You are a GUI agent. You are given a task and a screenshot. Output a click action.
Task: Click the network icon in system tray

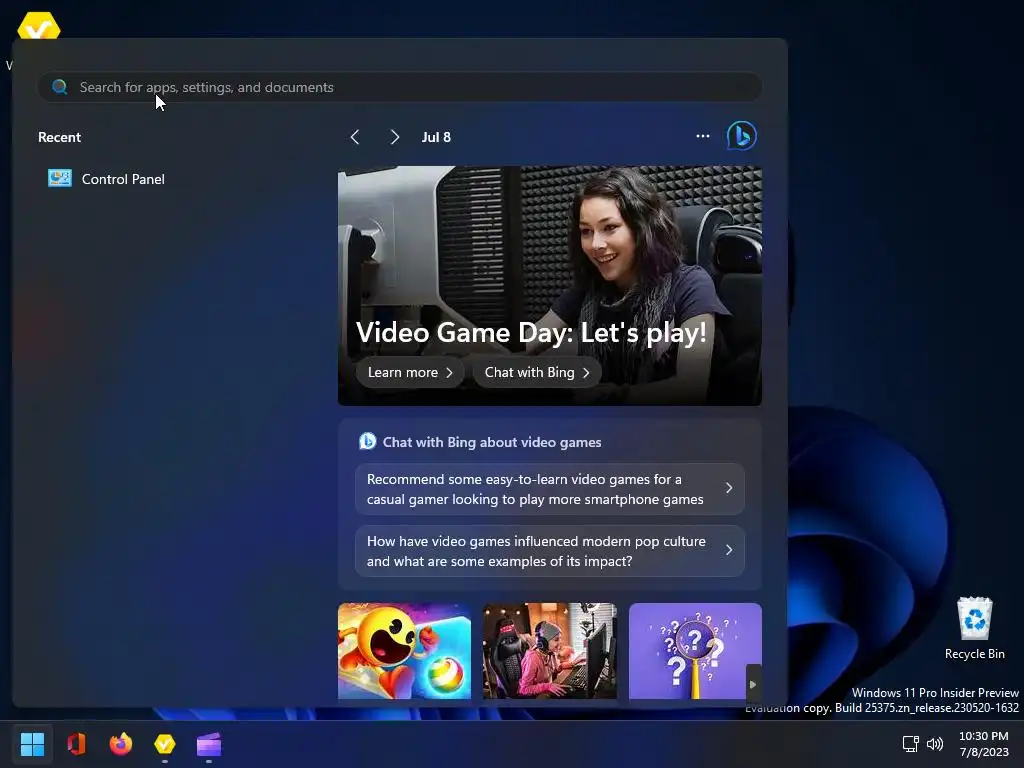click(910, 744)
